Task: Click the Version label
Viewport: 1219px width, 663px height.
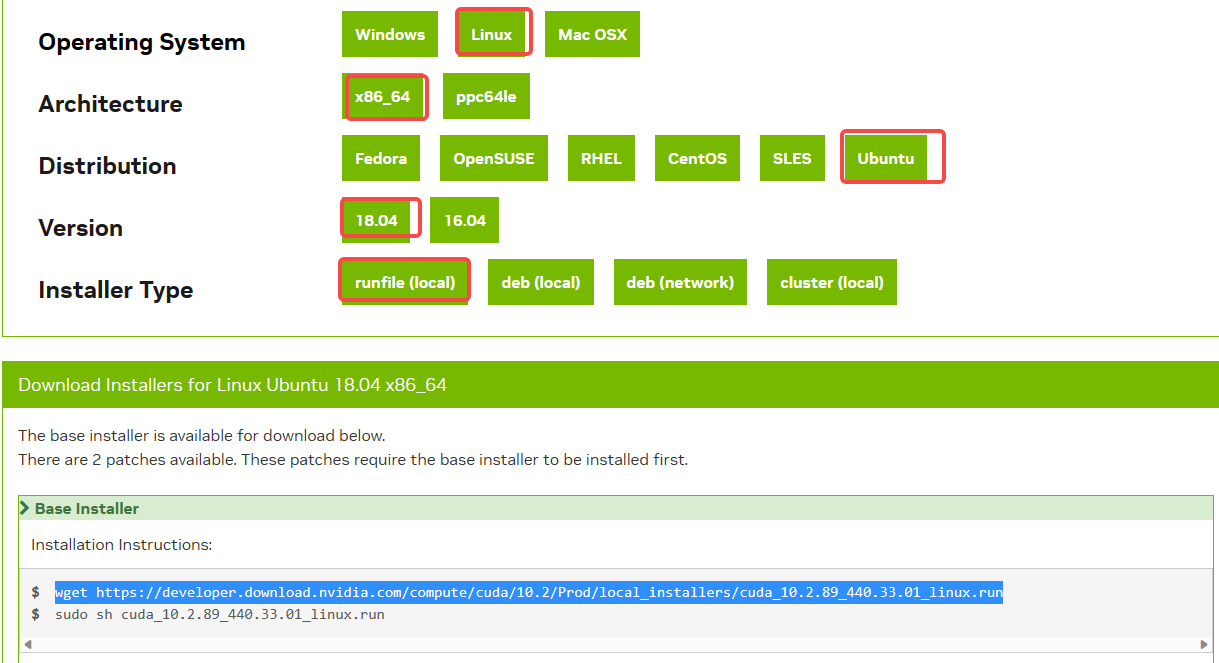Action: click(x=81, y=228)
